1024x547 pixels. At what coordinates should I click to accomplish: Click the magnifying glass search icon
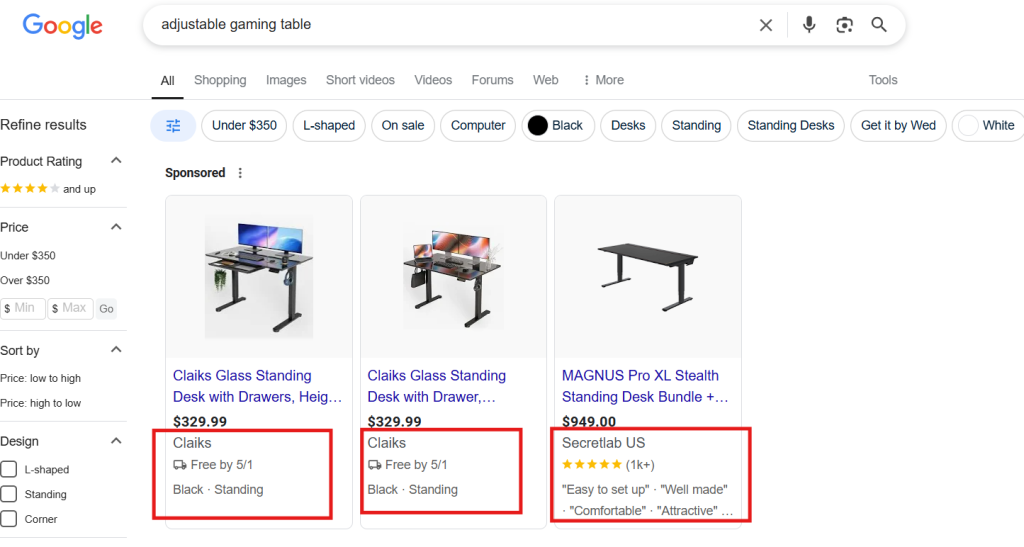879,25
